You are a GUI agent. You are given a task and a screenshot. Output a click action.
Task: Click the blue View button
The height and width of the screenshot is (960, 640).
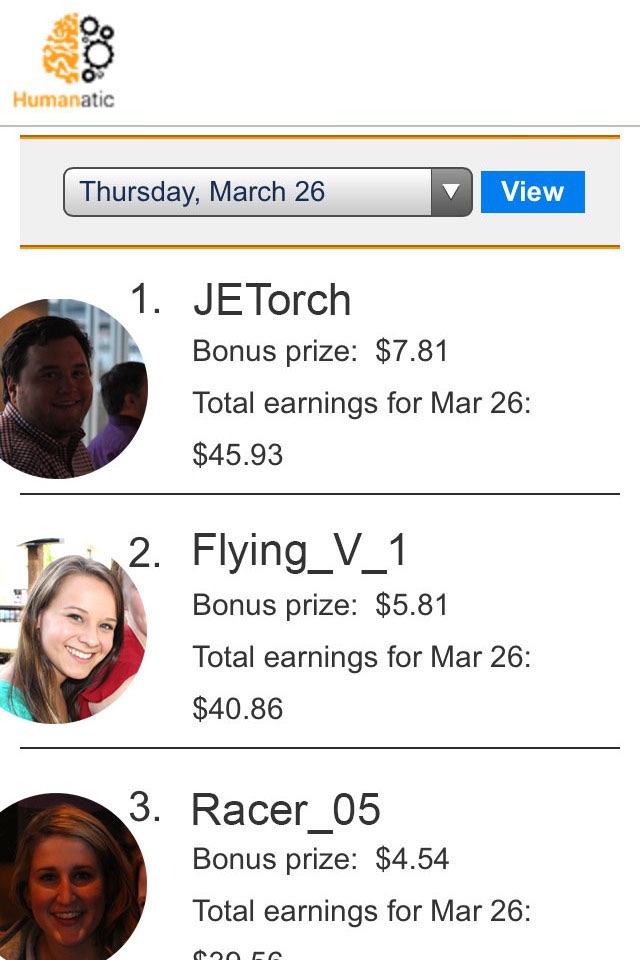532,192
